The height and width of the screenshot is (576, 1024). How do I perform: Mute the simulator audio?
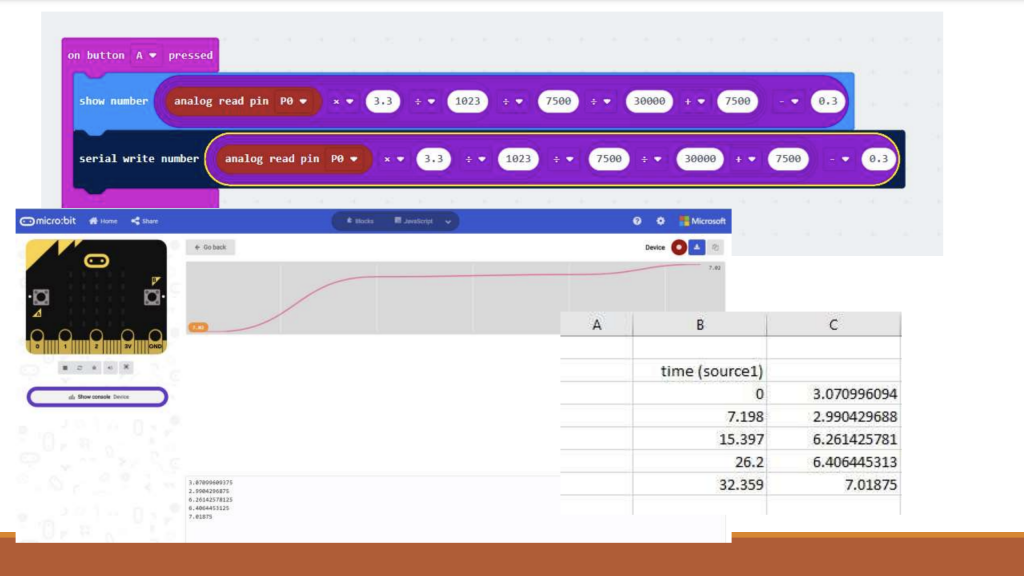110,368
